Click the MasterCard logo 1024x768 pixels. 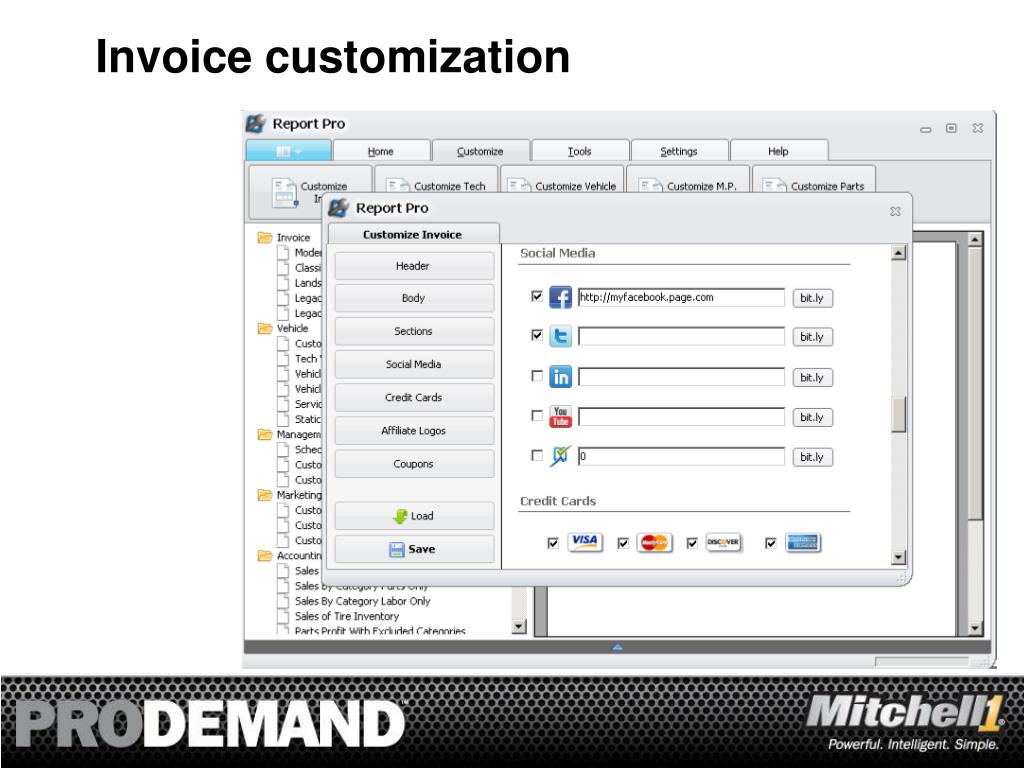[x=654, y=542]
